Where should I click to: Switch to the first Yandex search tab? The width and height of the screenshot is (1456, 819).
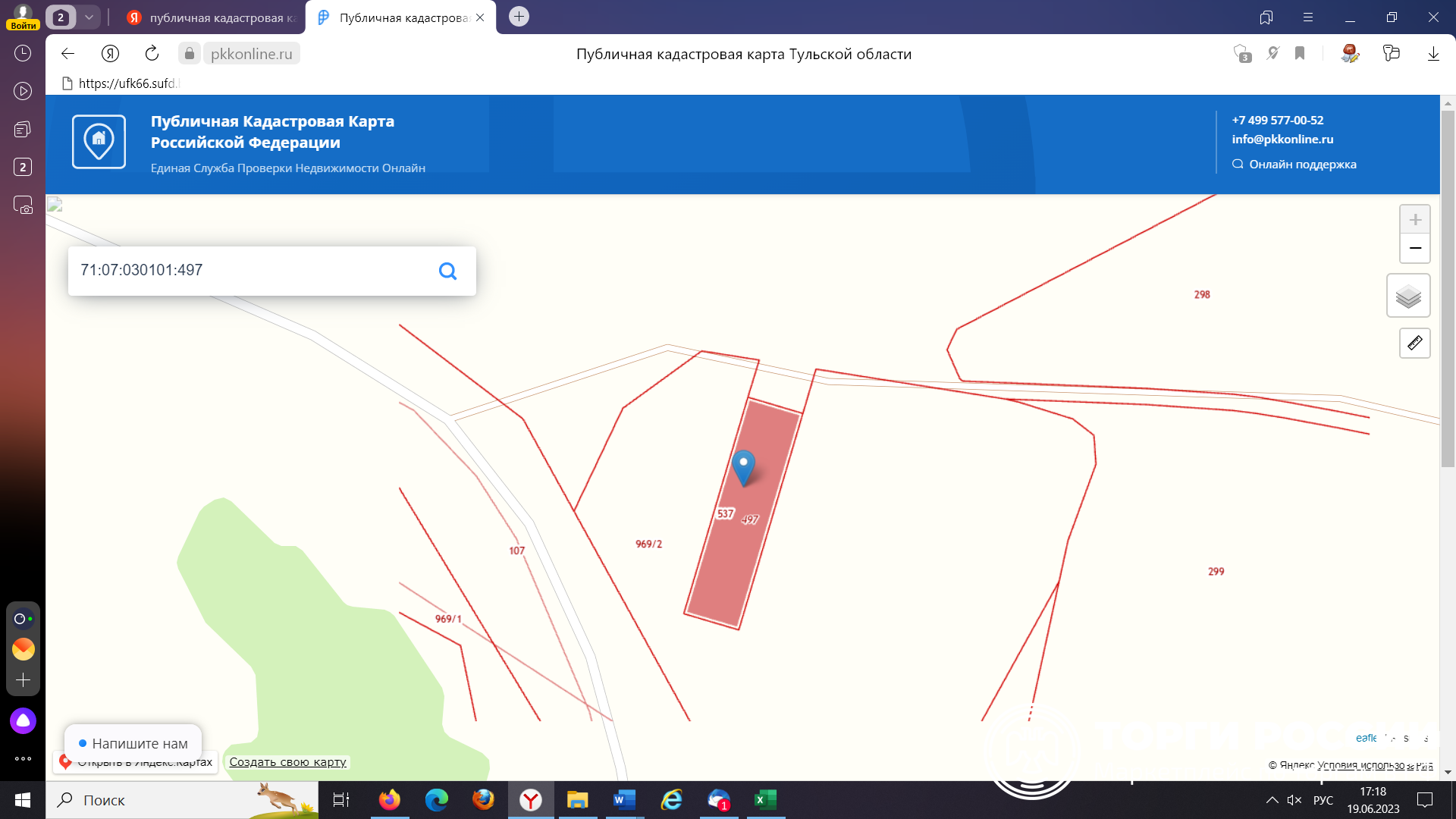coord(212,17)
